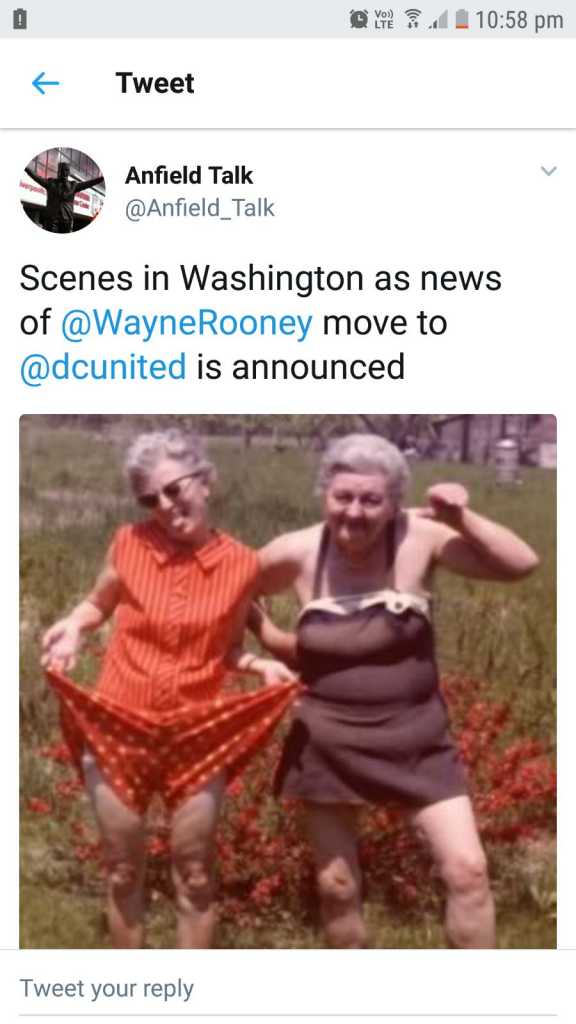
Task: Tap the tweet text 'Scenes in Washington'
Action: [x=193, y=280]
